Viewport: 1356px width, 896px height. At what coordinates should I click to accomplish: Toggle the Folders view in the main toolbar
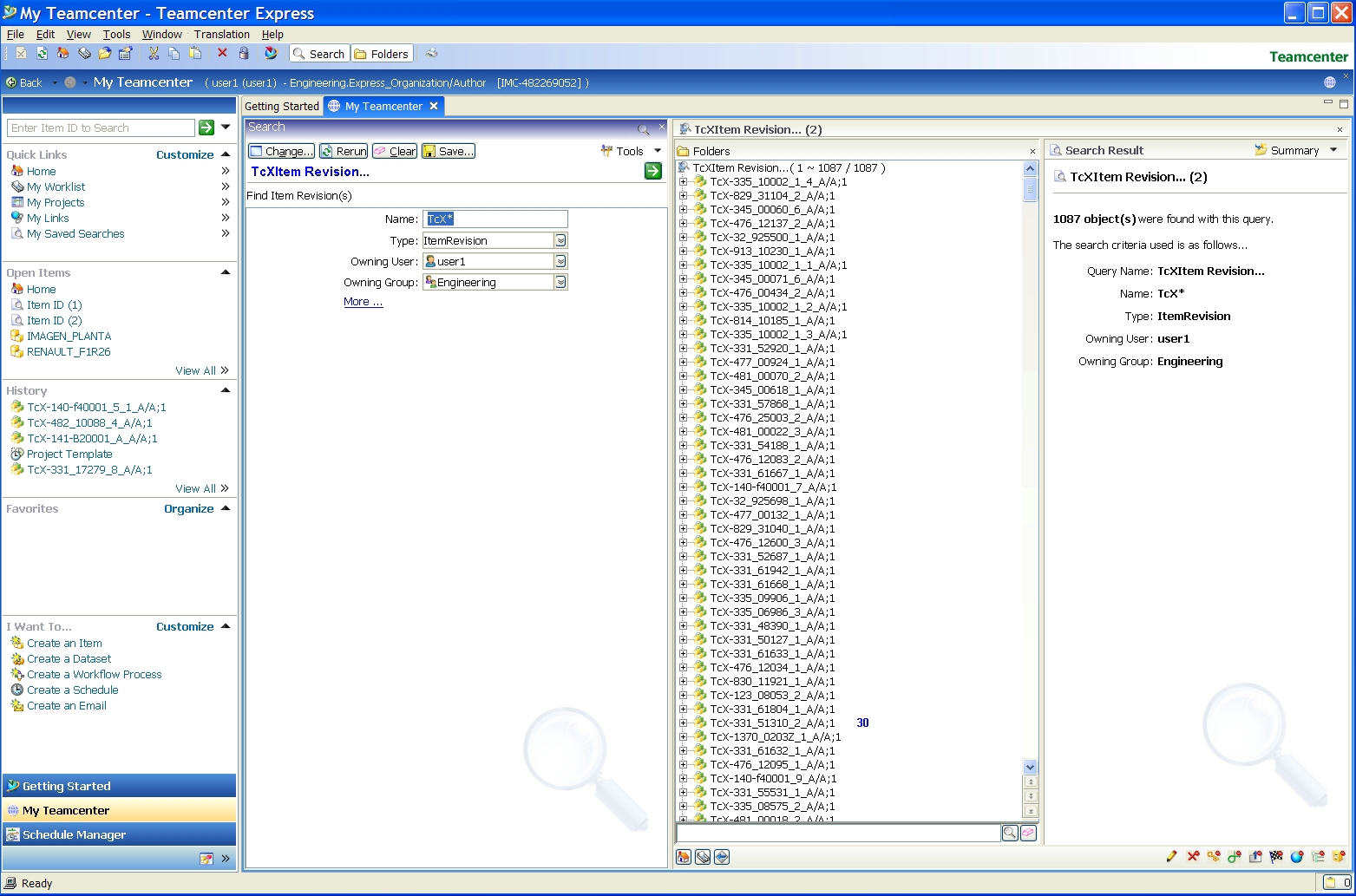click(382, 53)
